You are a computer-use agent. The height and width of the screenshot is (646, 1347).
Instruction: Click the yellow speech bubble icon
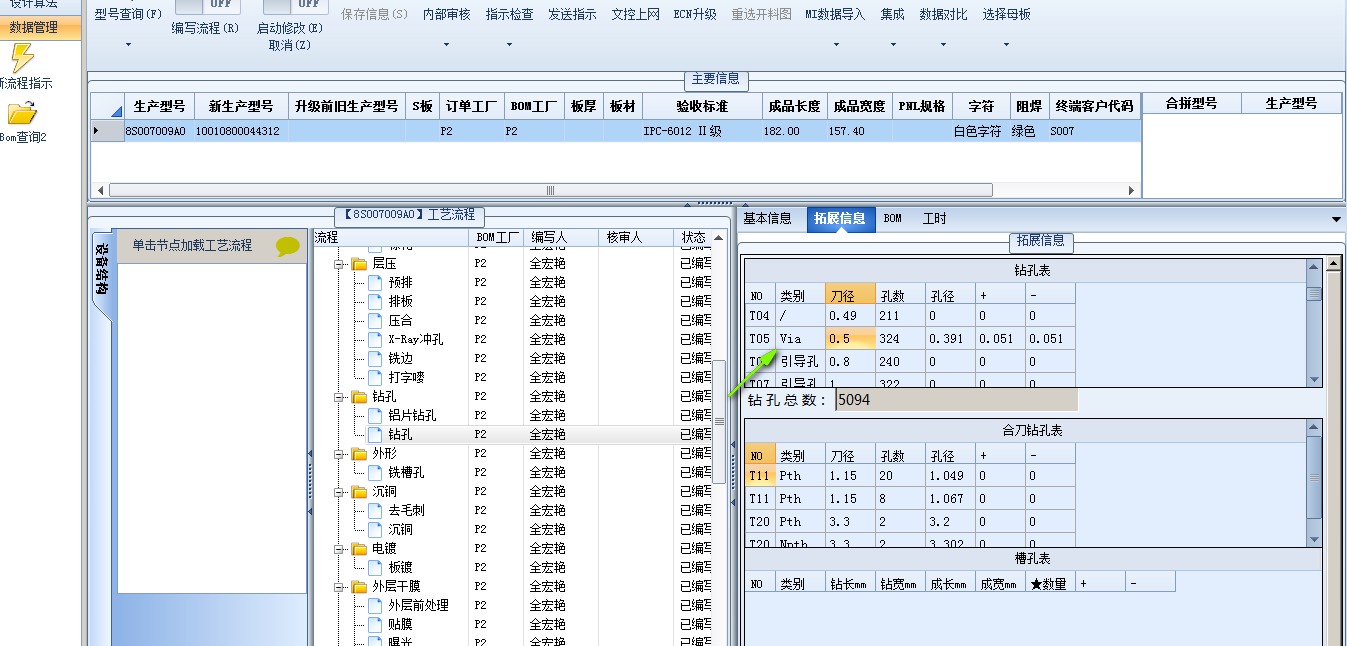coord(288,246)
